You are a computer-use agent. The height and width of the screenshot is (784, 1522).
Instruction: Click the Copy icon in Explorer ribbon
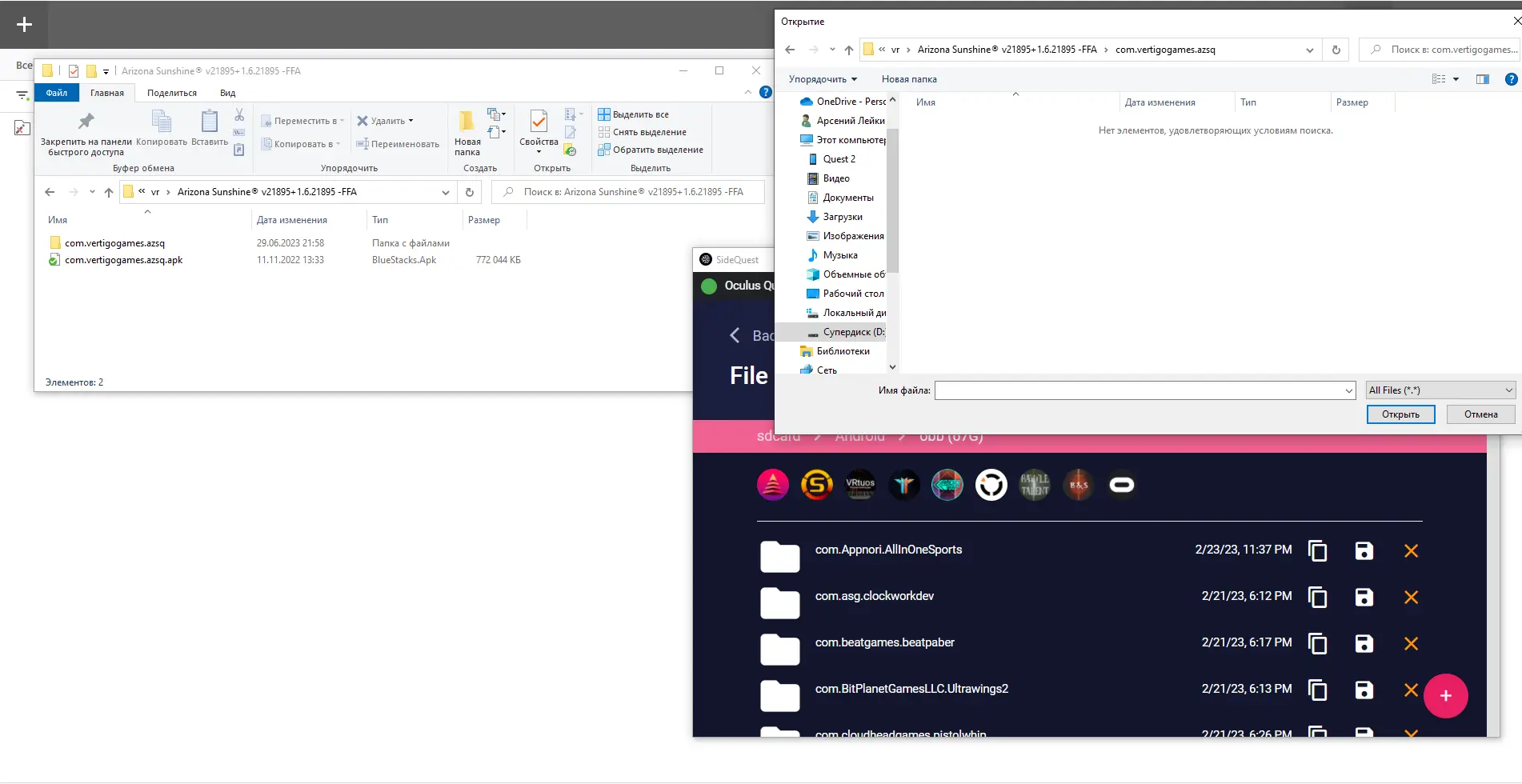(162, 122)
